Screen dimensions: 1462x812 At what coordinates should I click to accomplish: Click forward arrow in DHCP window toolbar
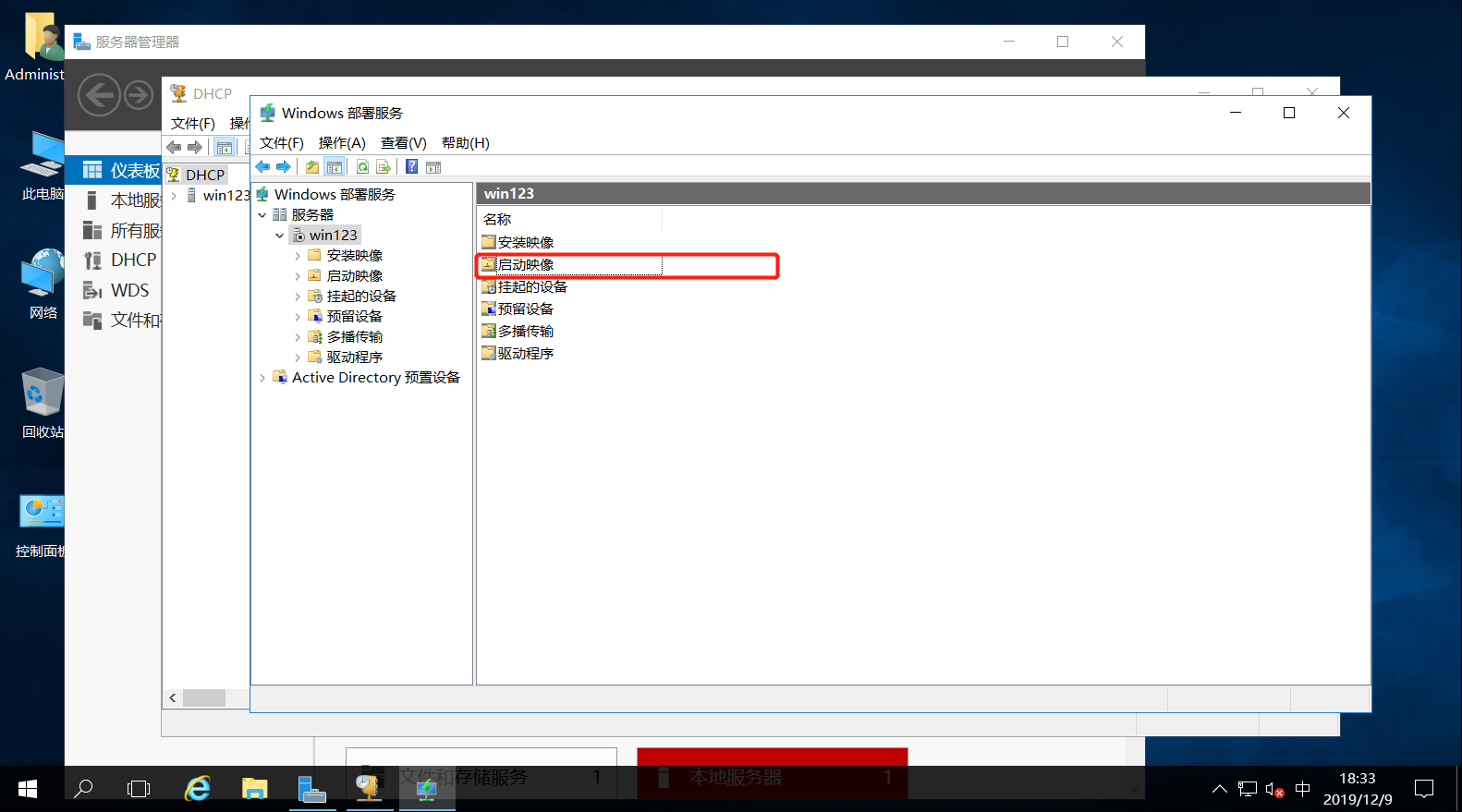(x=195, y=148)
